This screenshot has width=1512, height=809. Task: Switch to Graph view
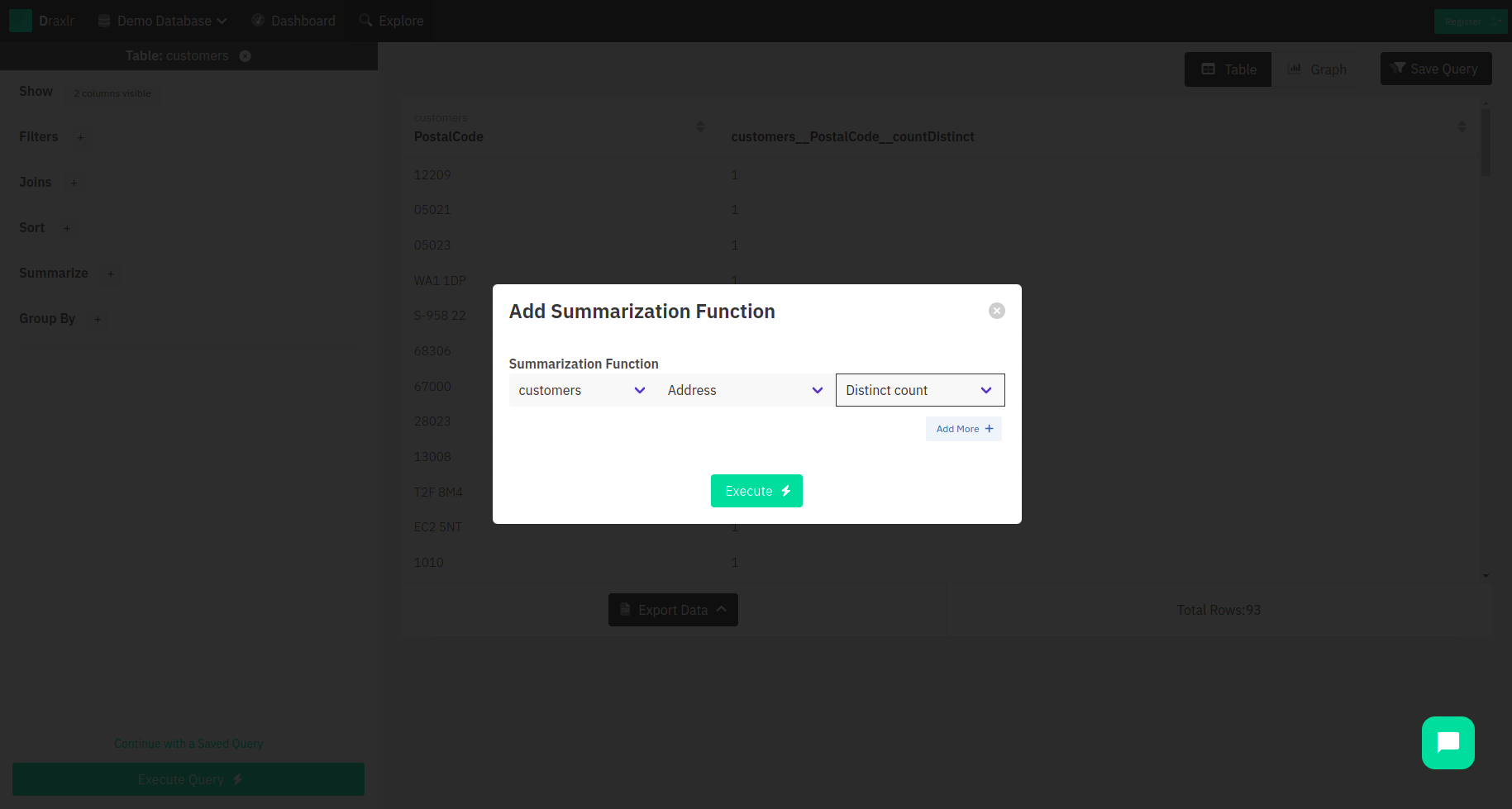1317,69
